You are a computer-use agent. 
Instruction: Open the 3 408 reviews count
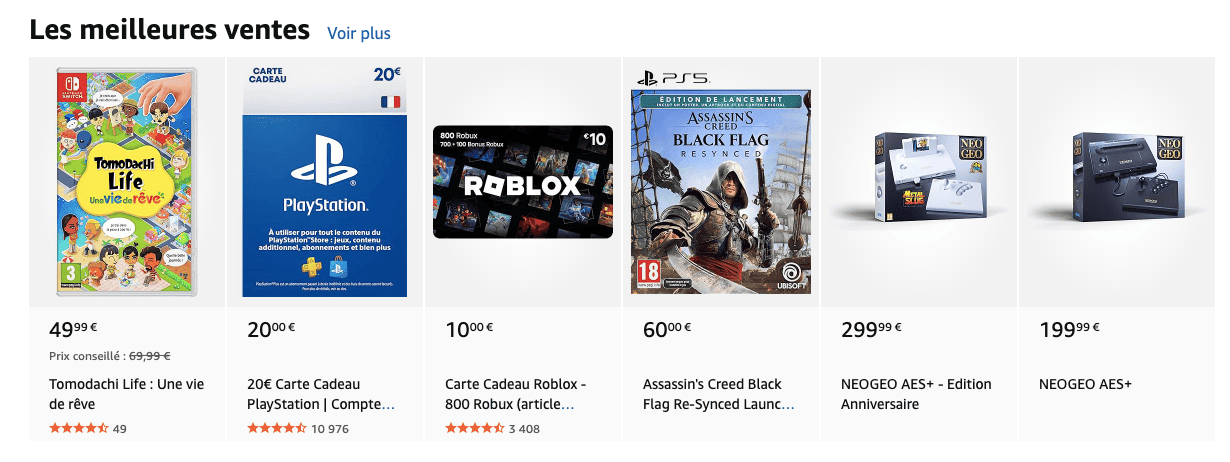(x=524, y=429)
